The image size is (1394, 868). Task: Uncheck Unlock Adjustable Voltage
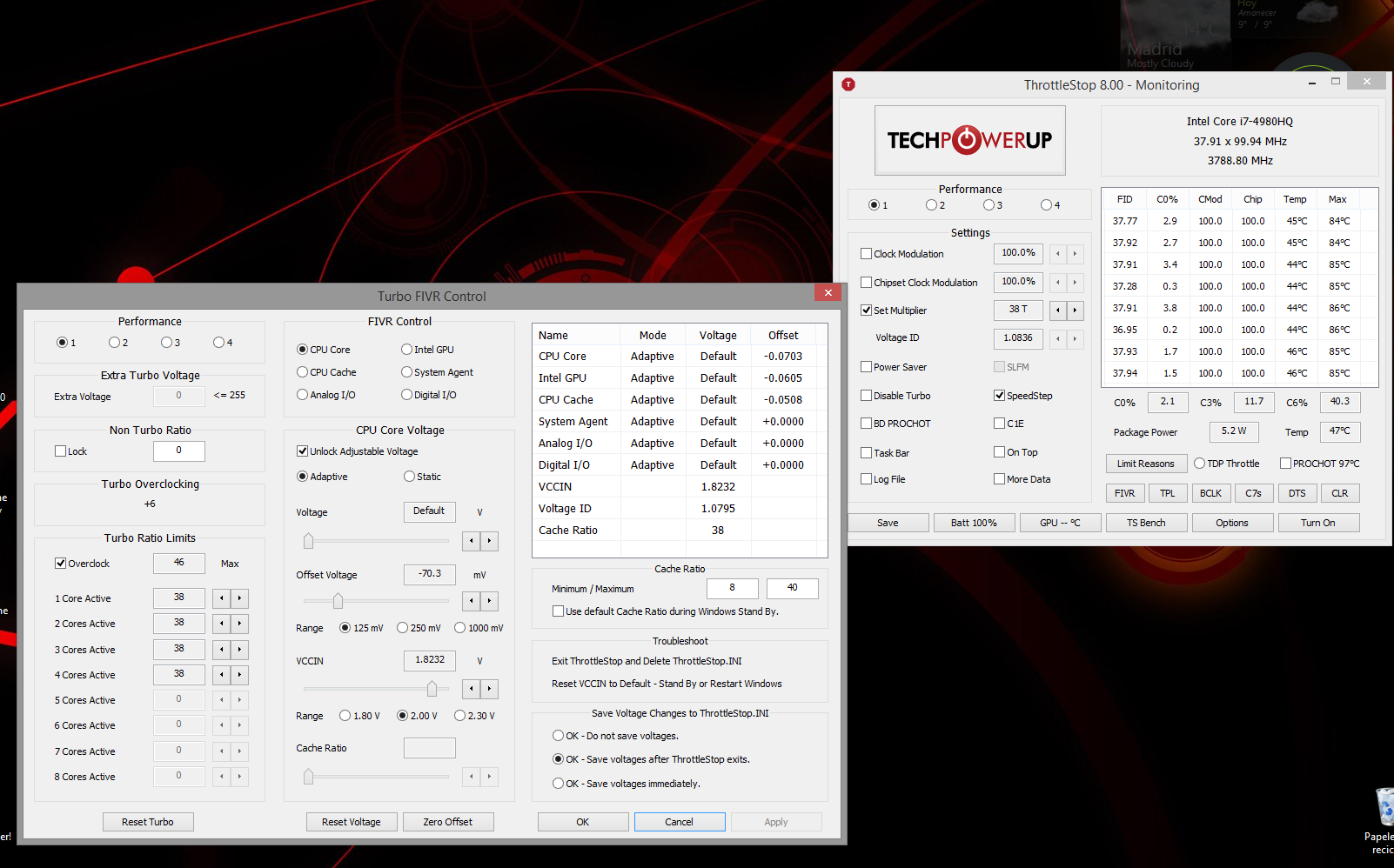click(302, 451)
